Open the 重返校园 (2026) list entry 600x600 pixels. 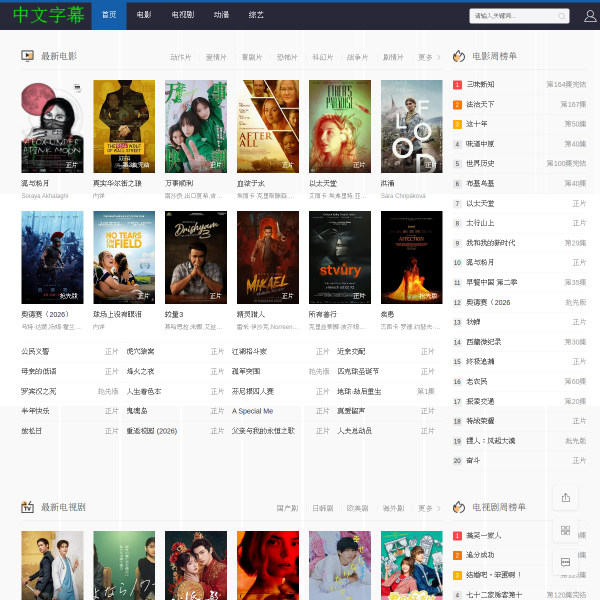152,431
